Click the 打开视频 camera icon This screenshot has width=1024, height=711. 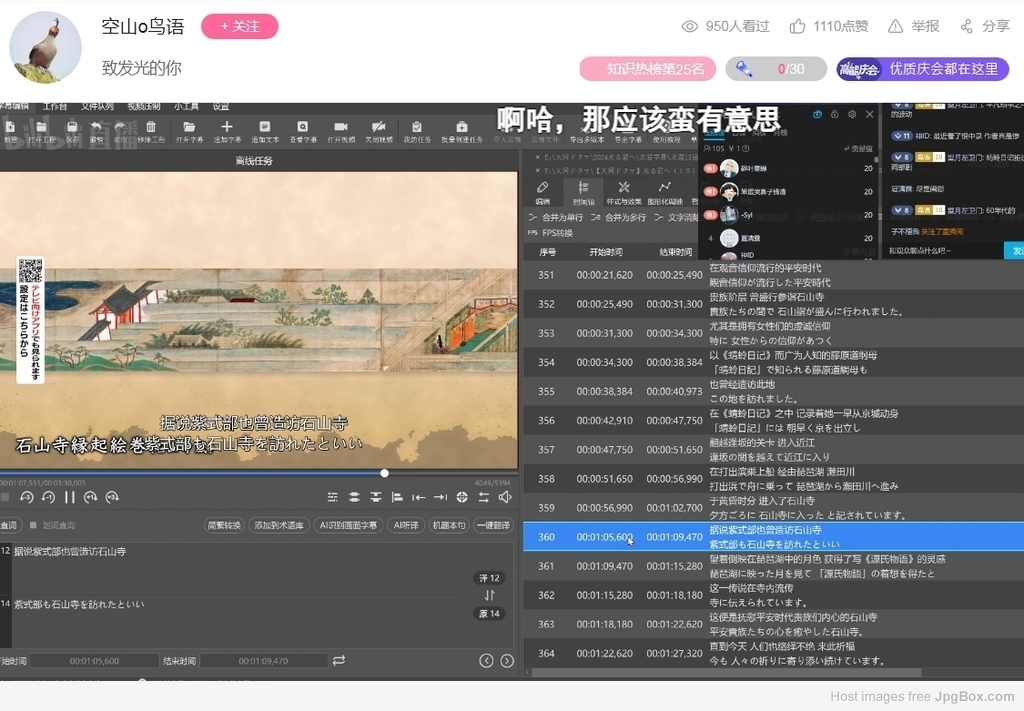pos(341,127)
